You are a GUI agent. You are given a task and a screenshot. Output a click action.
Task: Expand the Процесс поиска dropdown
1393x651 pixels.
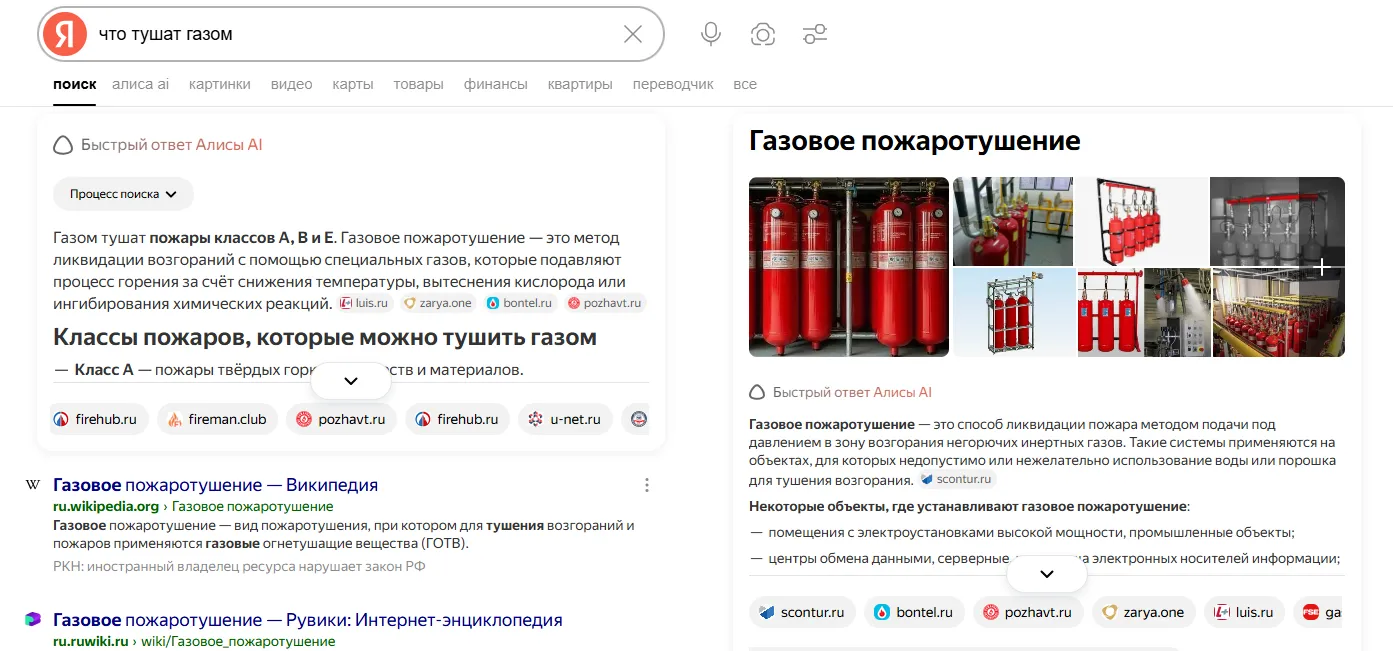pos(123,194)
